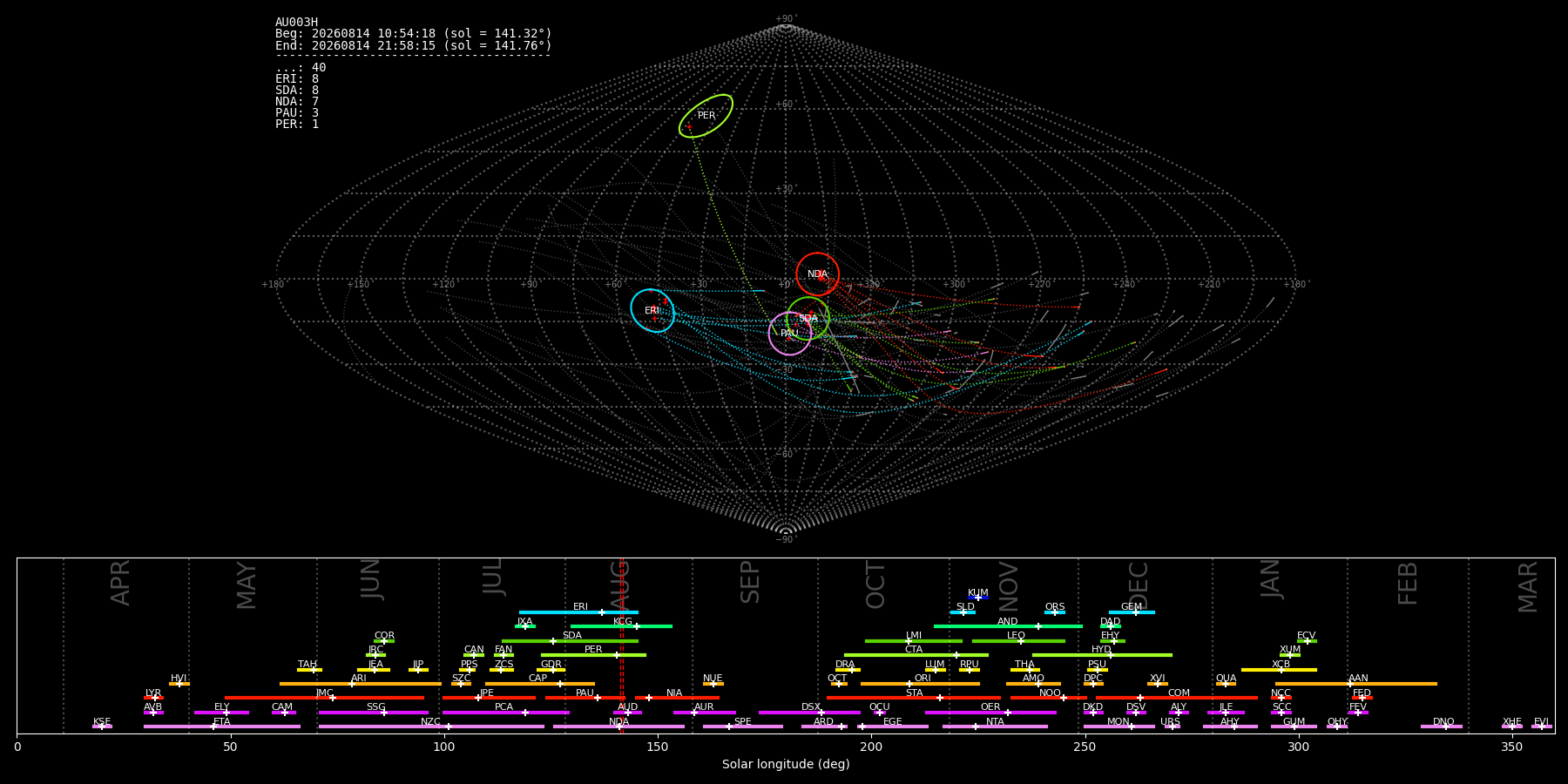The height and width of the screenshot is (784, 1568).
Task: Click the HYD shower bar in the timeline
Action: tap(1102, 655)
